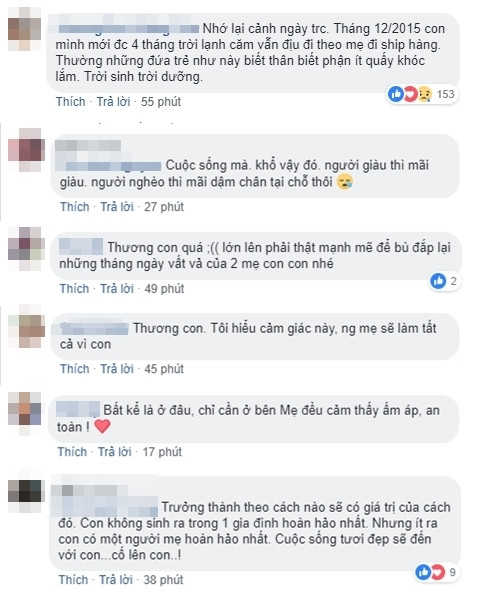
Task: Click like reaction icon on 153-reaction comment
Action: pyautogui.click(x=395, y=94)
